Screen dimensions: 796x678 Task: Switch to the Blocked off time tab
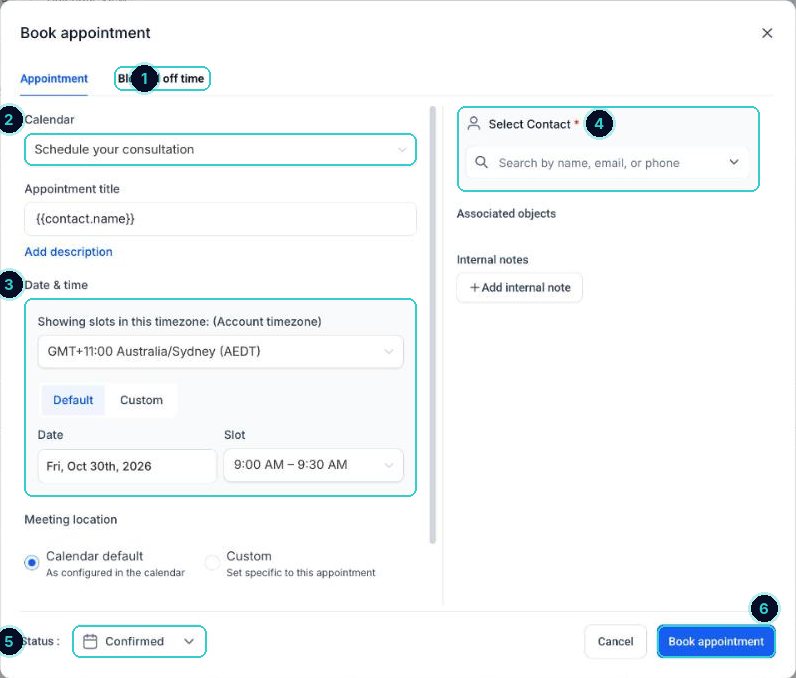tap(161, 79)
